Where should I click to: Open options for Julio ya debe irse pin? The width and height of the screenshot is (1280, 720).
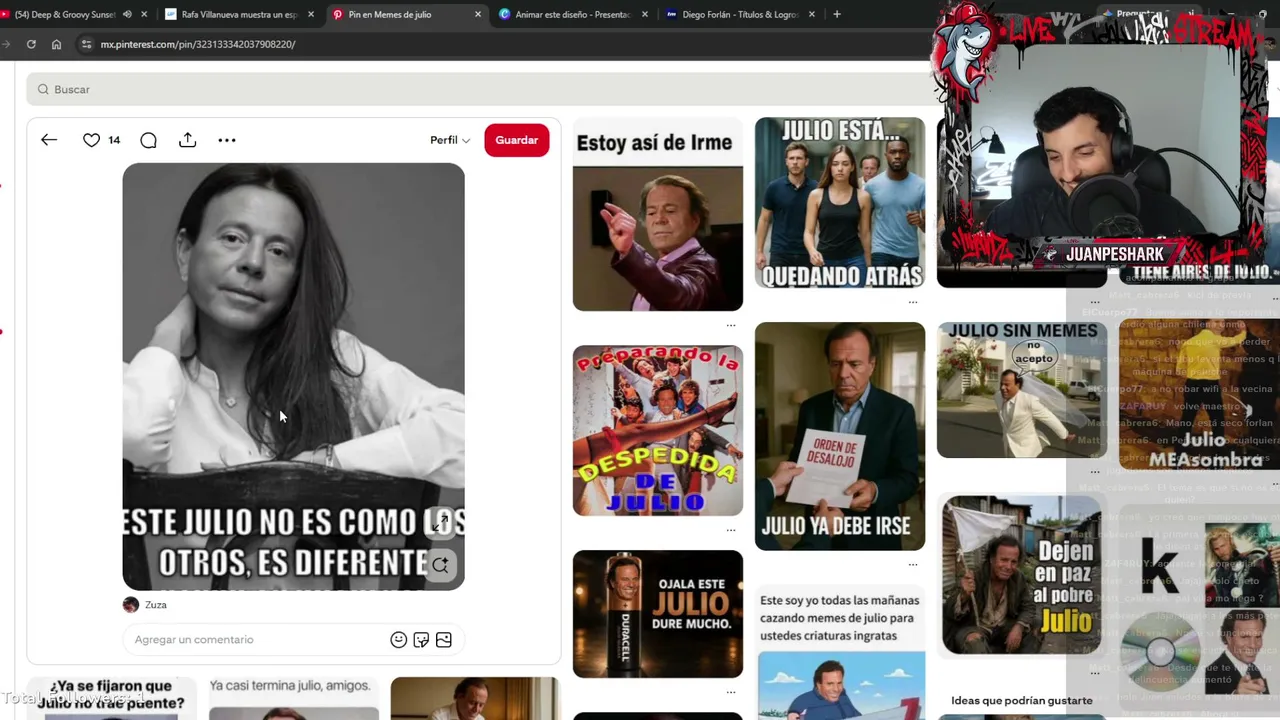913,564
